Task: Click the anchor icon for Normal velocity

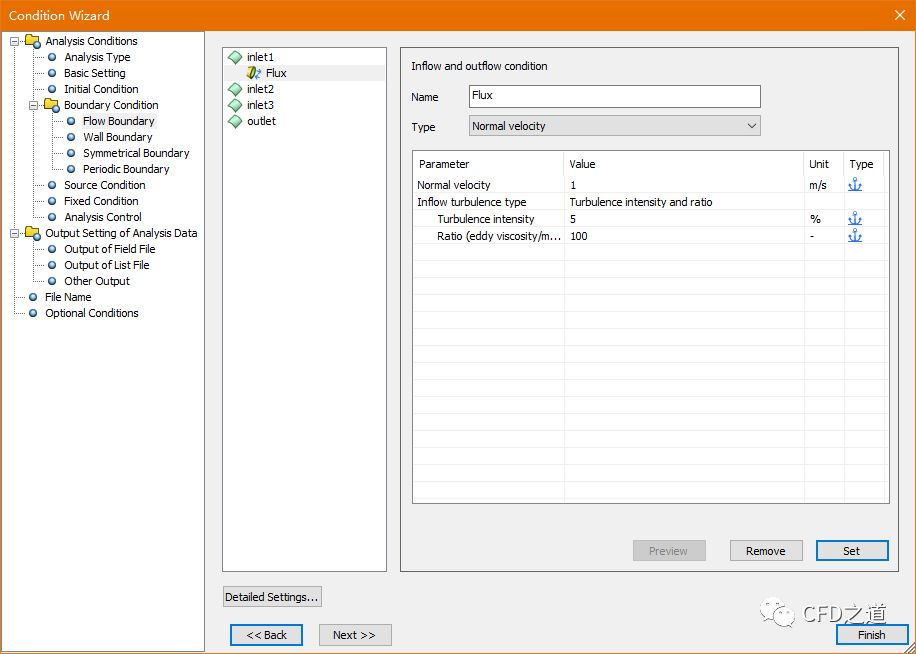Action: [x=854, y=185]
